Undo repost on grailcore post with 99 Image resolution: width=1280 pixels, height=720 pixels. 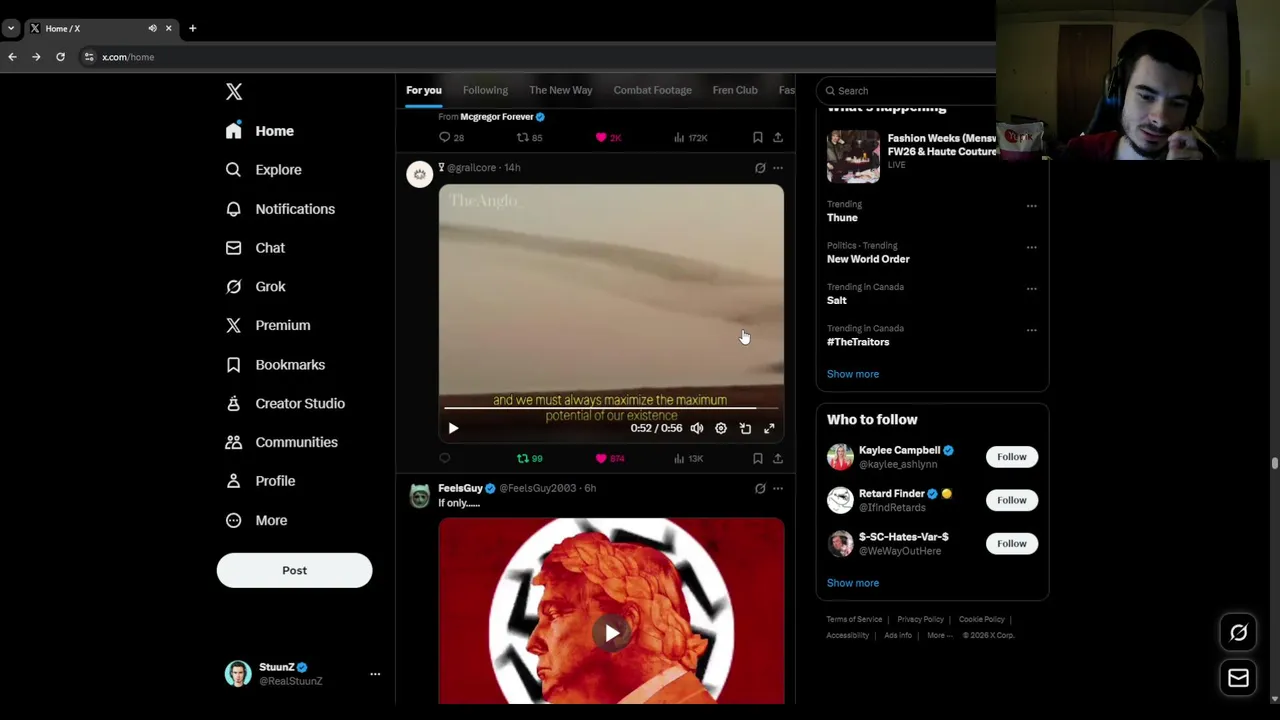(529, 458)
